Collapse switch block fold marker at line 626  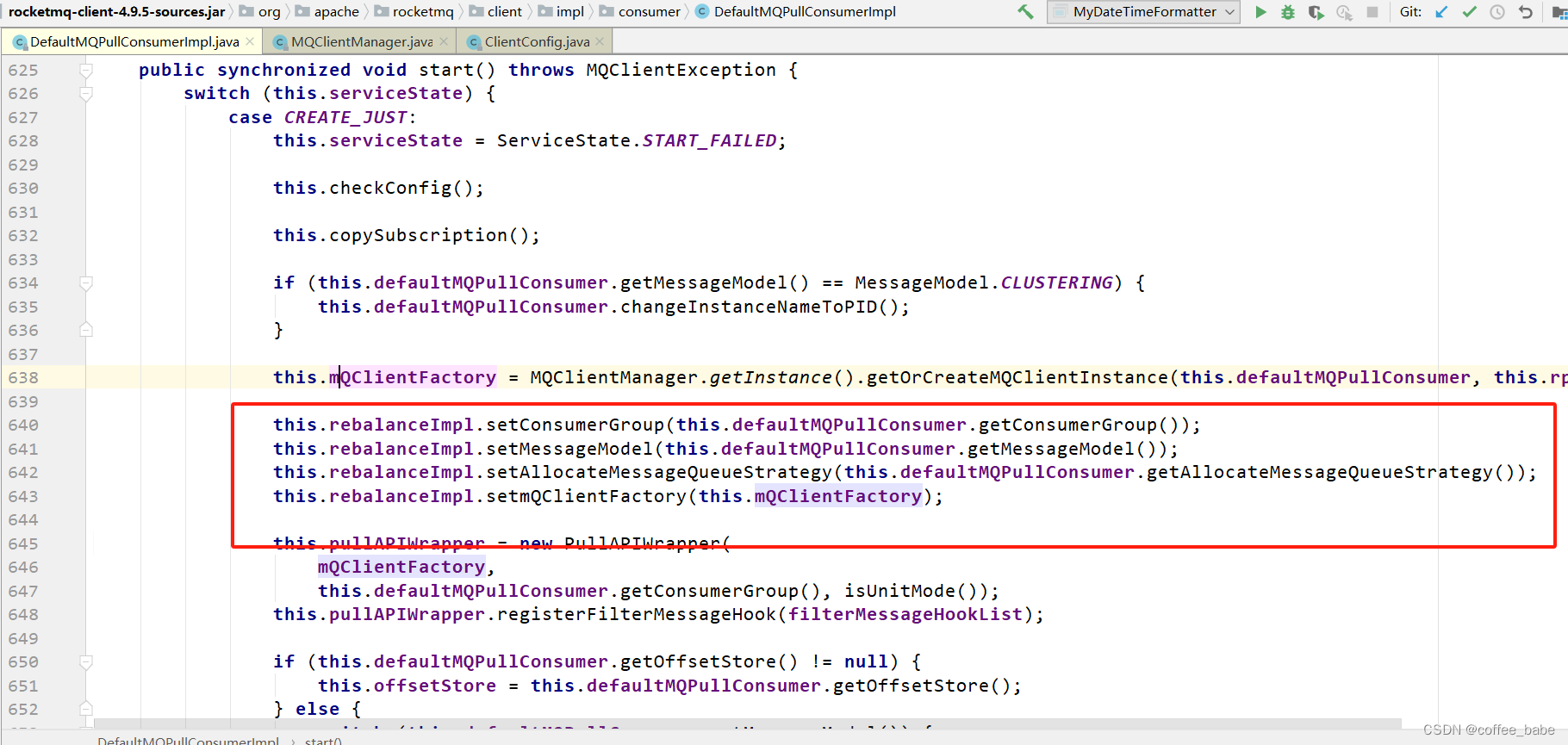[86, 93]
